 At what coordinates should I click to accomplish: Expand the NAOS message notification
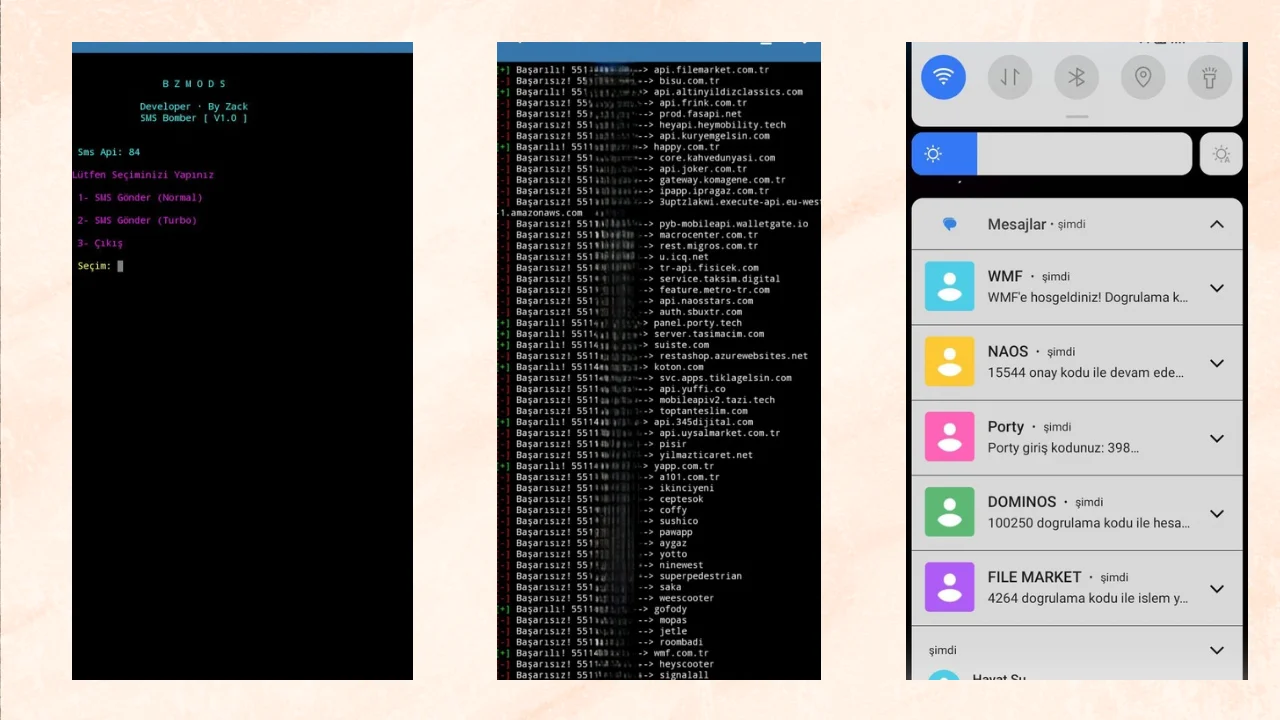(x=1217, y=363)
